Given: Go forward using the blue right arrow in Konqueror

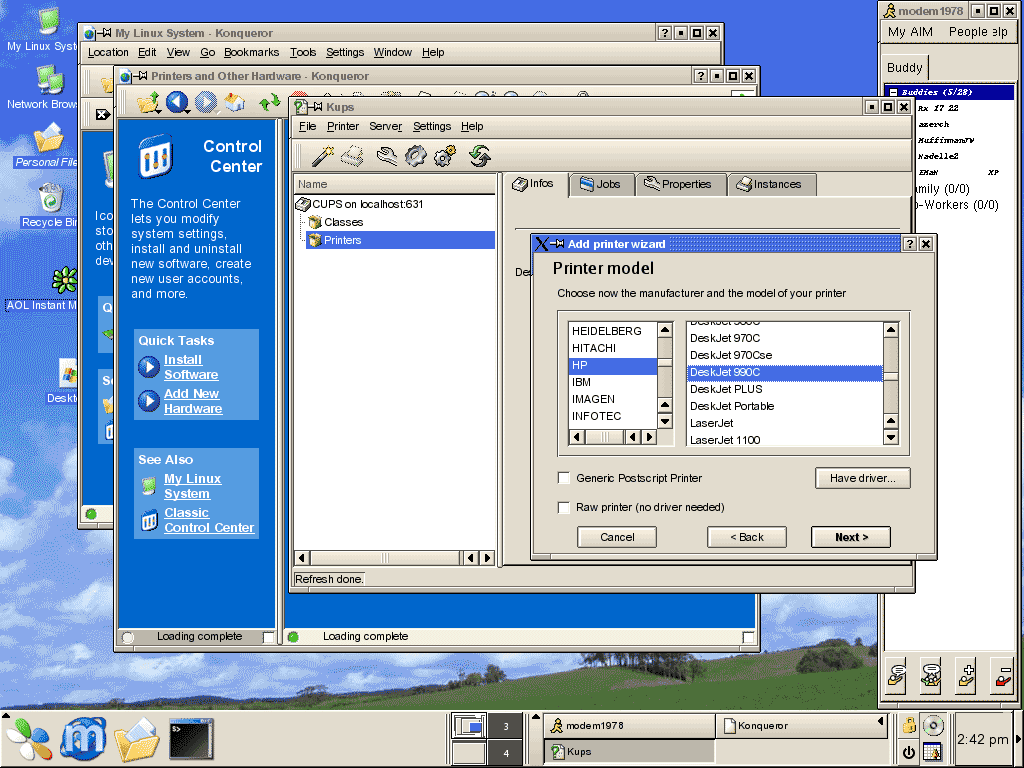Looking at the screenshot, I should pyautogui.click(x=206, y=103).
